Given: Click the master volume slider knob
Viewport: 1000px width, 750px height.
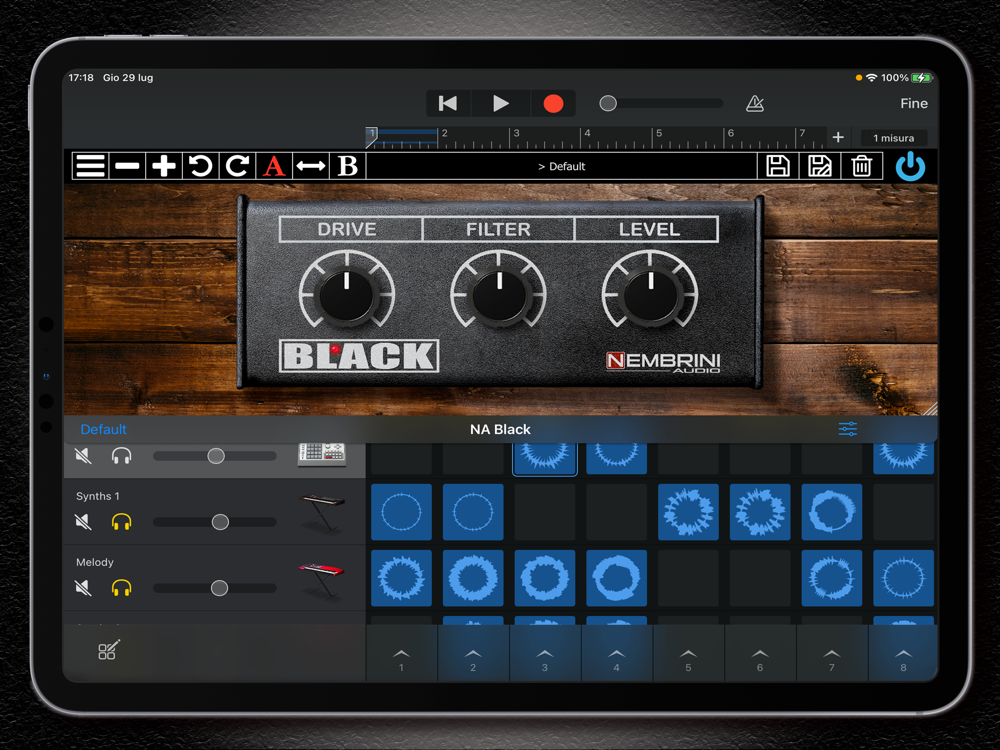Looking at the screenshot, I should (x=608, y=103).
